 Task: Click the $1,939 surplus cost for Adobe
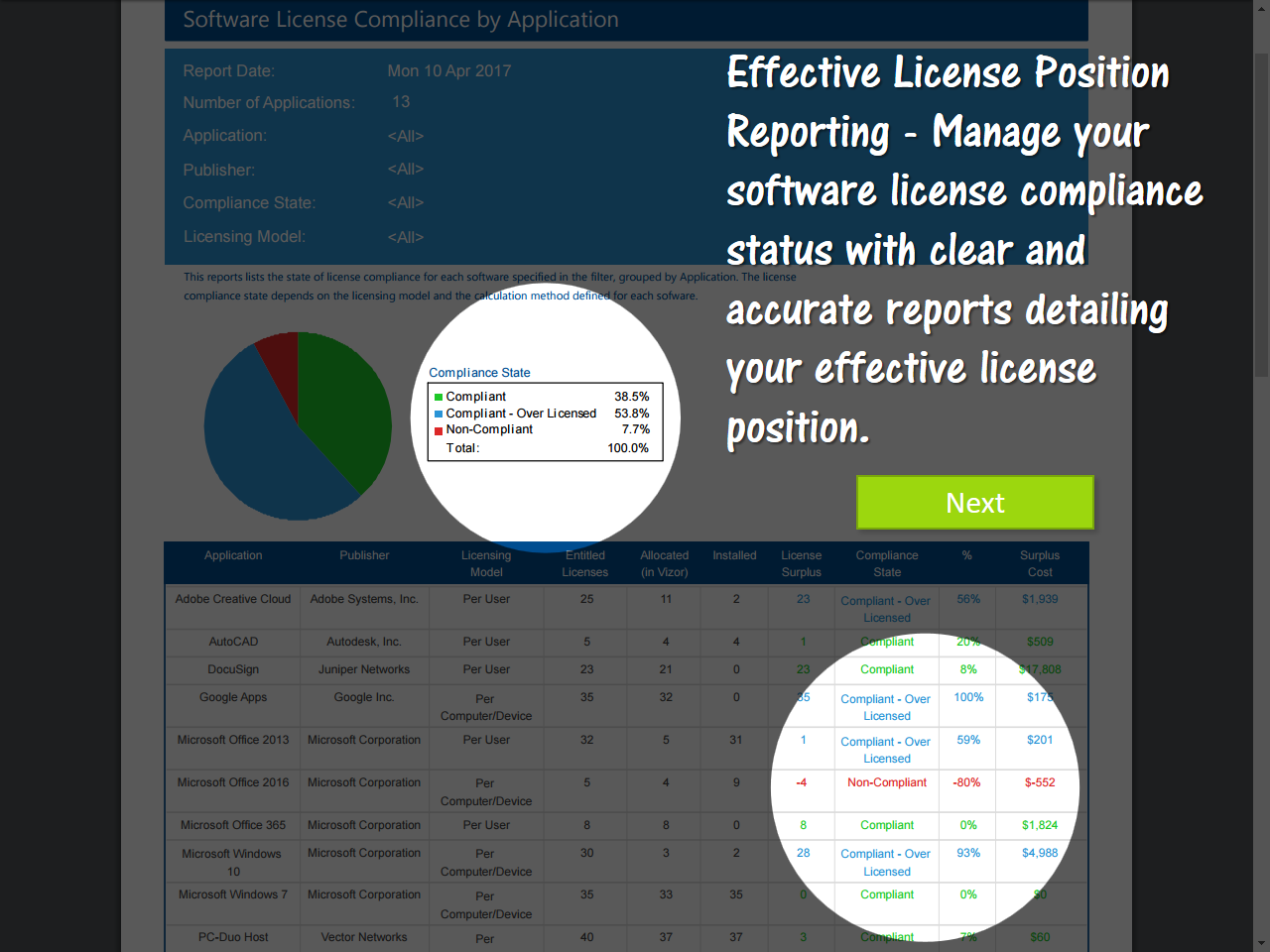click(1040, 599)
